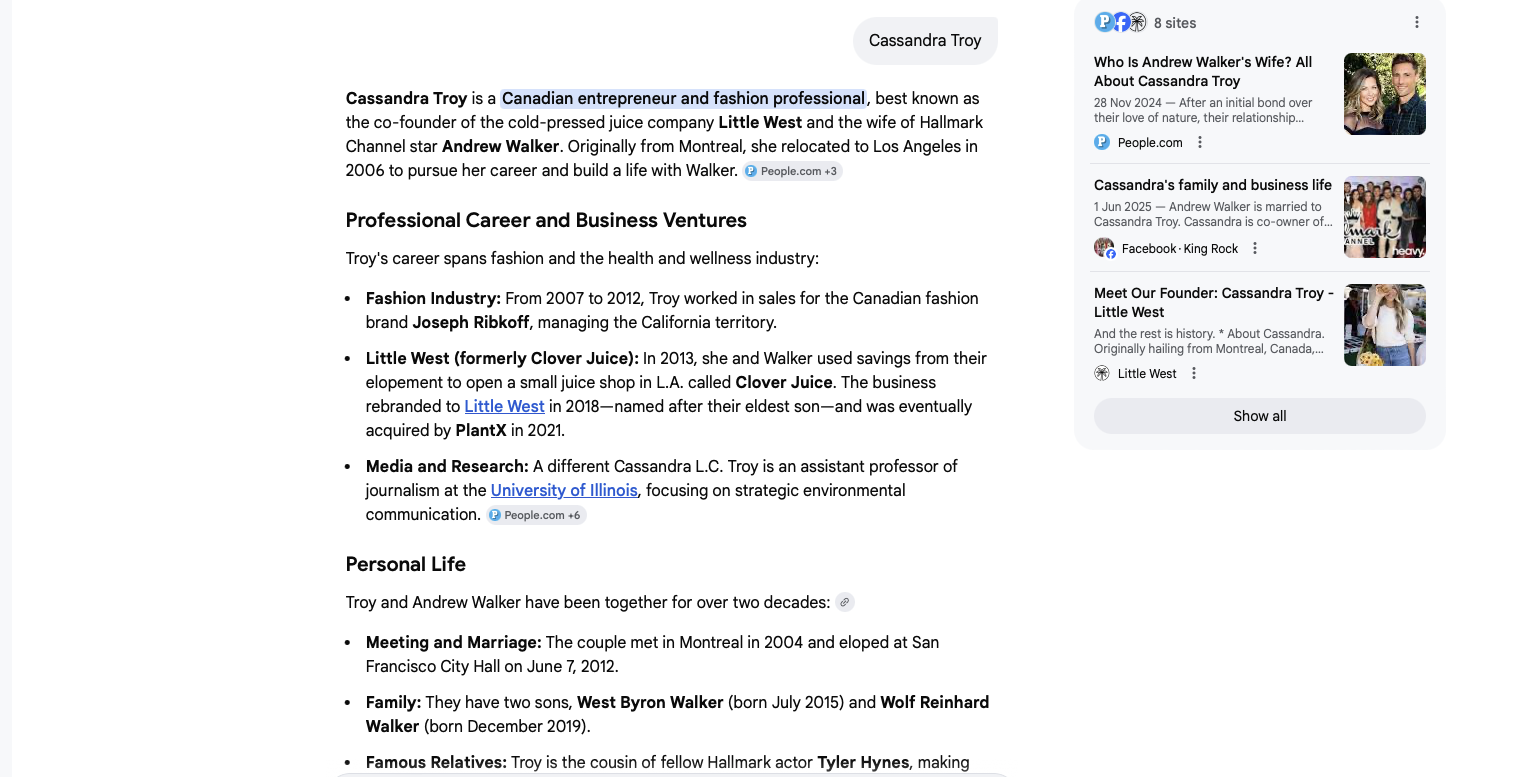Open three-dot menu next to Facebook King Rock

tap(1255, 248)
